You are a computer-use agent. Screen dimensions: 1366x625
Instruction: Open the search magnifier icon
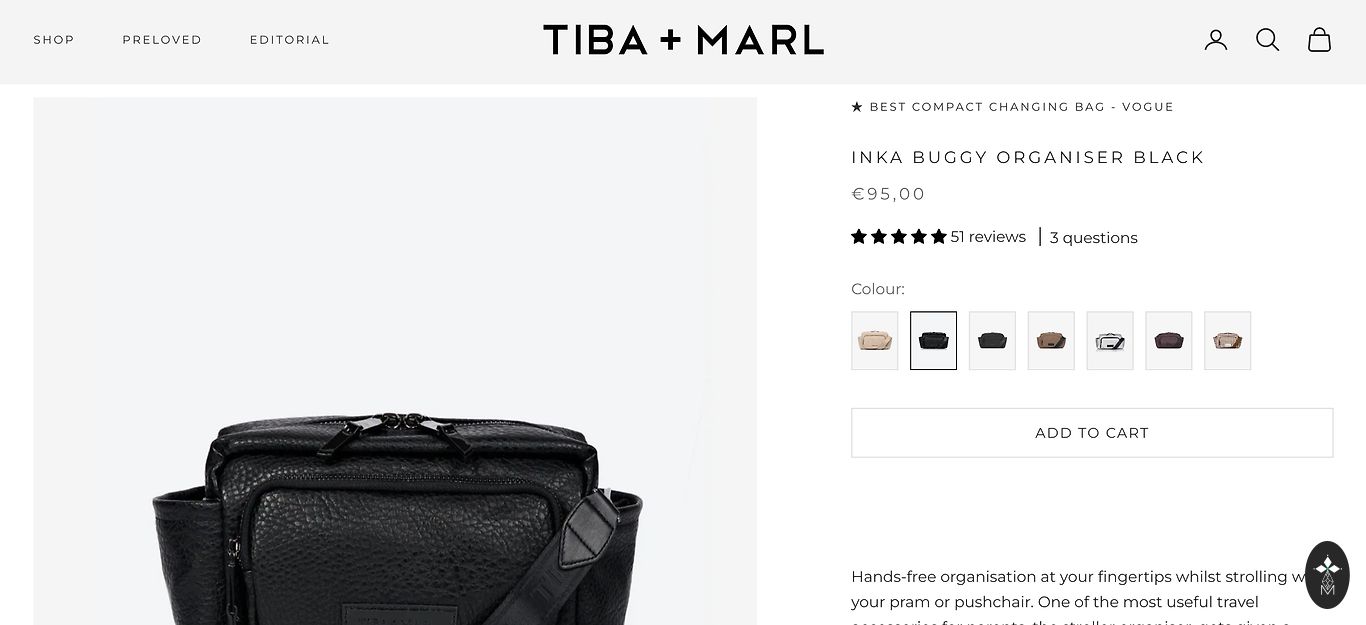click(x=1268, y=40)
